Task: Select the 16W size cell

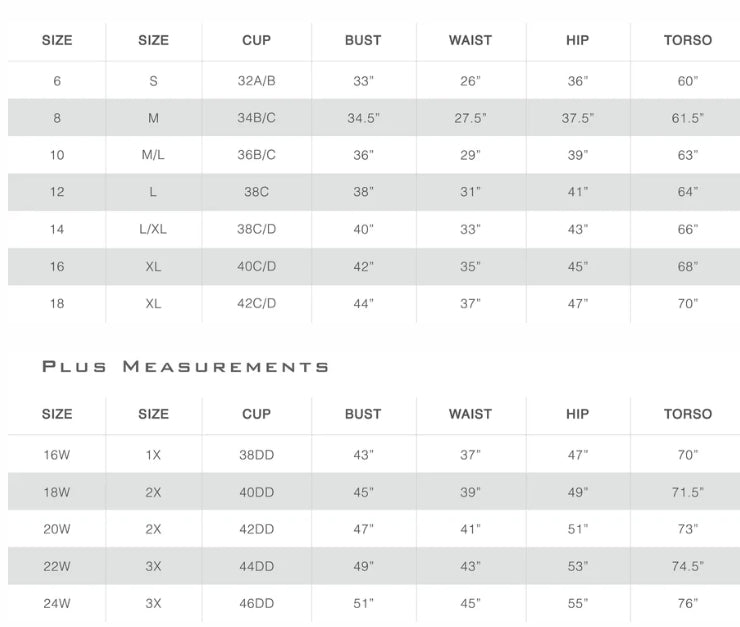Action: pyautogui.click(x=57, y=455)
